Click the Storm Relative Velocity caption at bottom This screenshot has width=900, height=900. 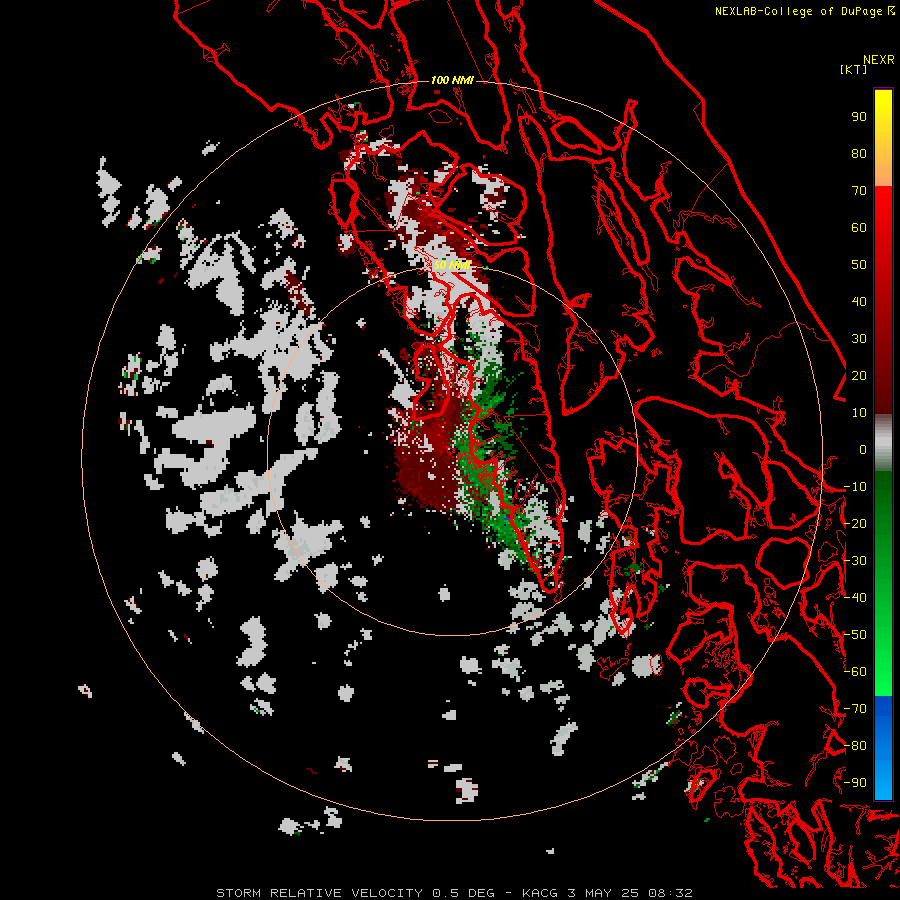454,893
